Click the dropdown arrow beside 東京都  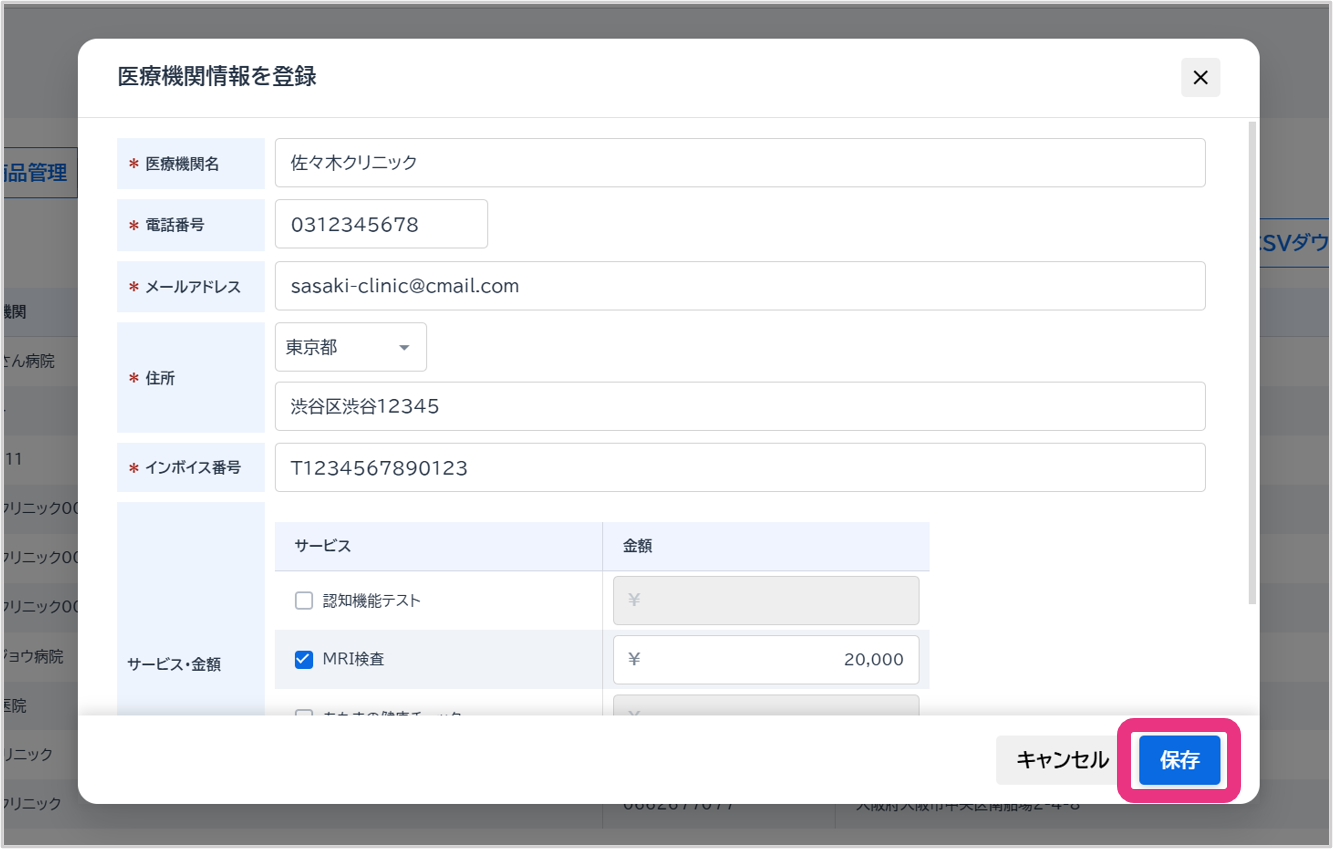tap(404, 348)
